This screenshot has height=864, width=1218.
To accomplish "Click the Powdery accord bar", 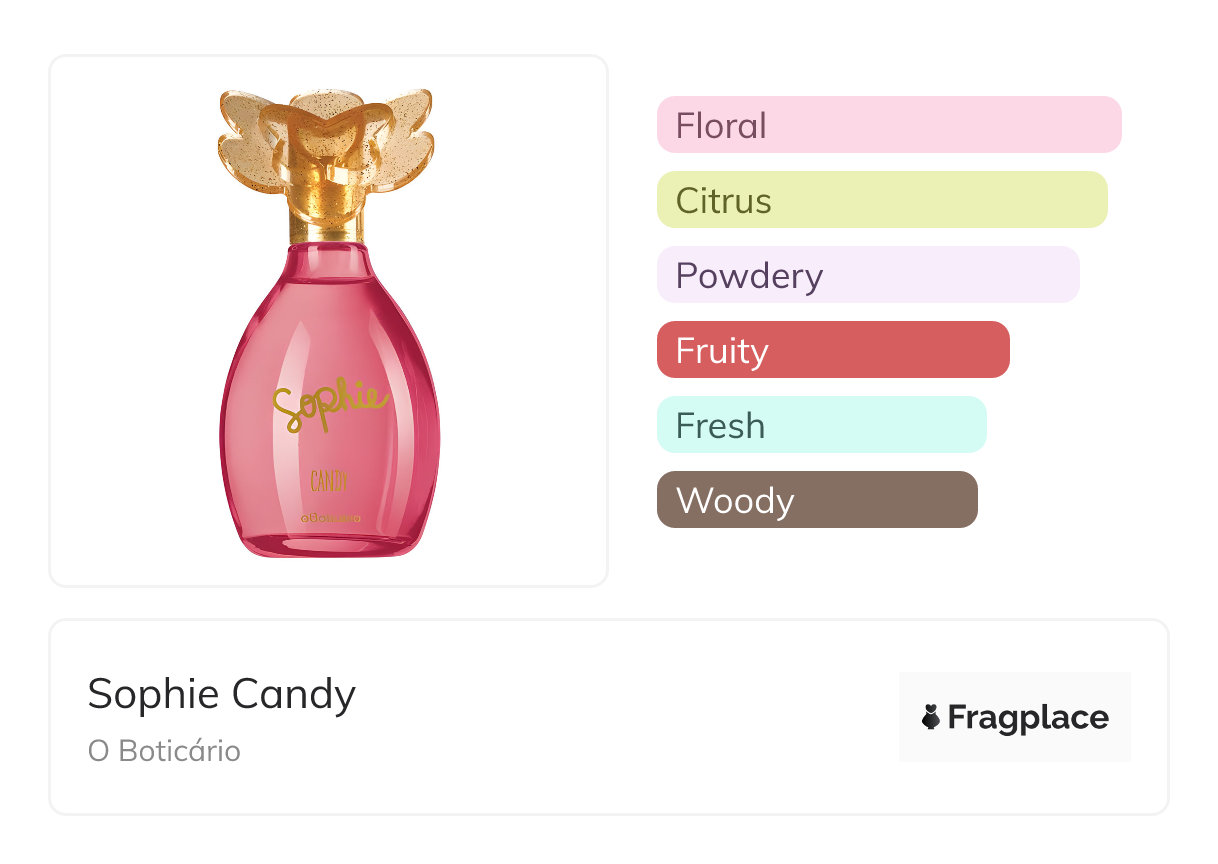I will coord(867,275).
